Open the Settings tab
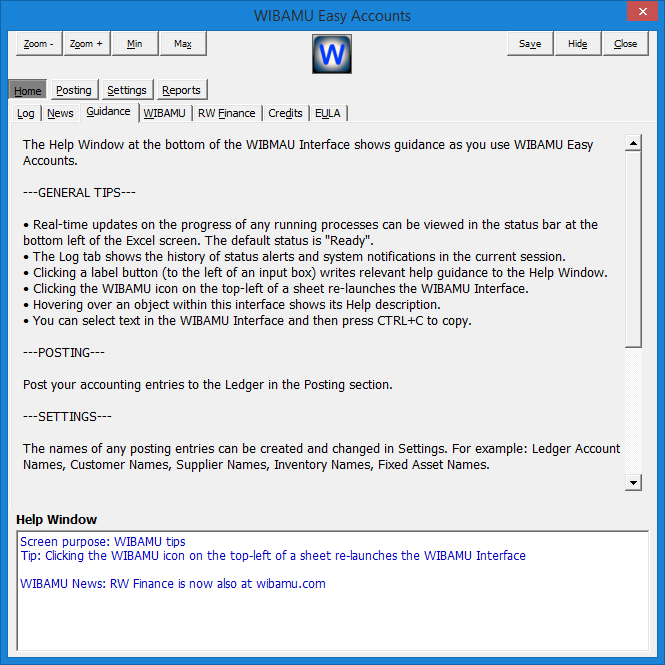The width and height of the screenshot is (665, 665). pos(127,90)
